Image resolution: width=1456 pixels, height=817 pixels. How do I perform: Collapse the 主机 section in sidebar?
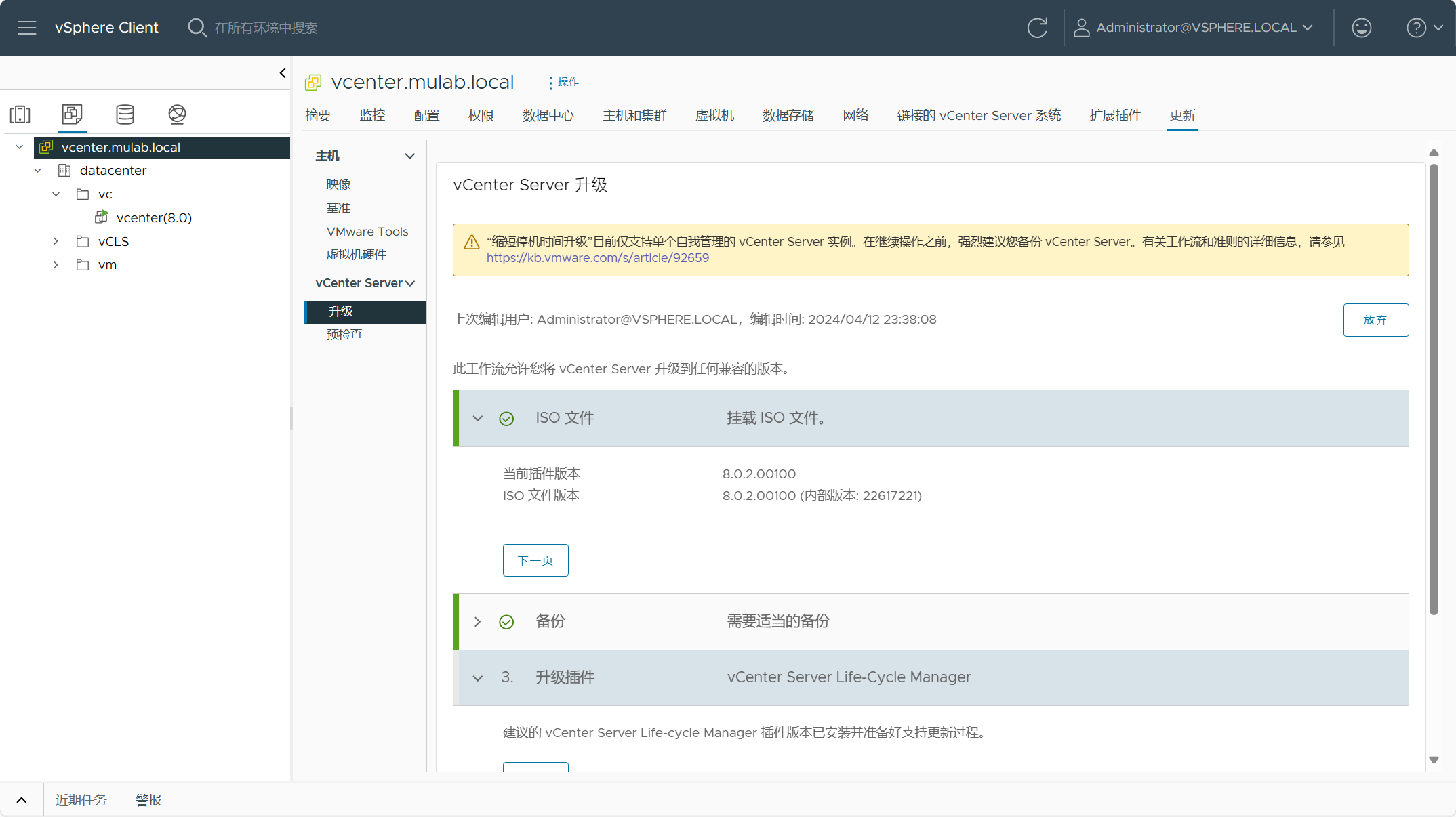[410, 156]
